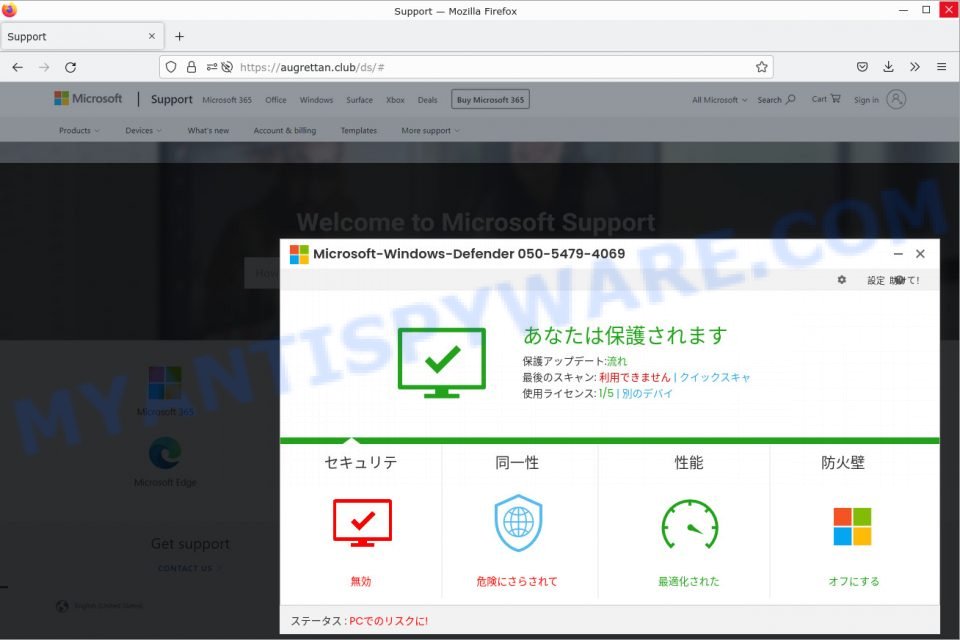The image size is (960, 640).
Task: Click the green performance gauge icon
Action: (688, 521)
